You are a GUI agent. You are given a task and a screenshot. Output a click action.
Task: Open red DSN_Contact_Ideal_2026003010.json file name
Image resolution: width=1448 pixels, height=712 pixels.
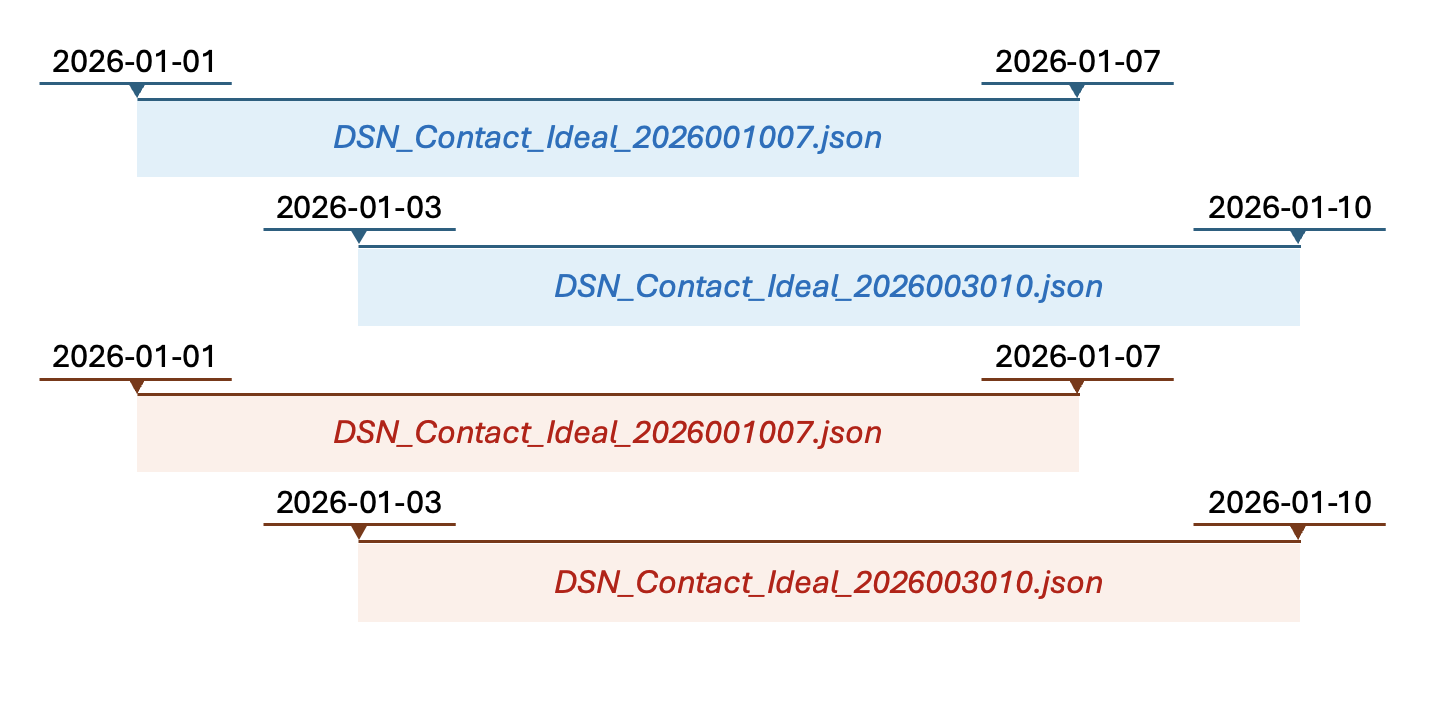click(829, 582)
